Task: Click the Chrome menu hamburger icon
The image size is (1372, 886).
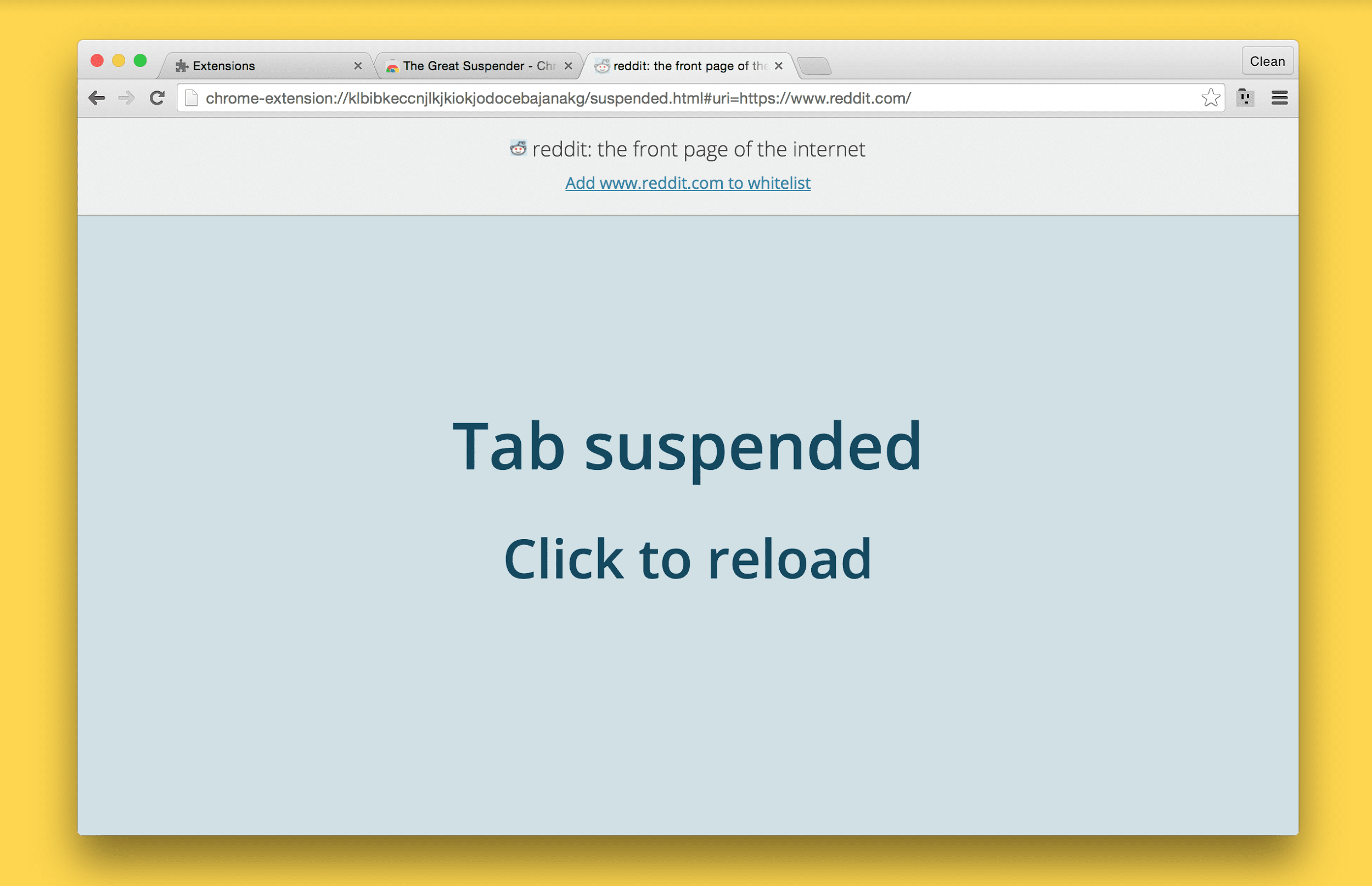Action: click(x=1278, y=97)
